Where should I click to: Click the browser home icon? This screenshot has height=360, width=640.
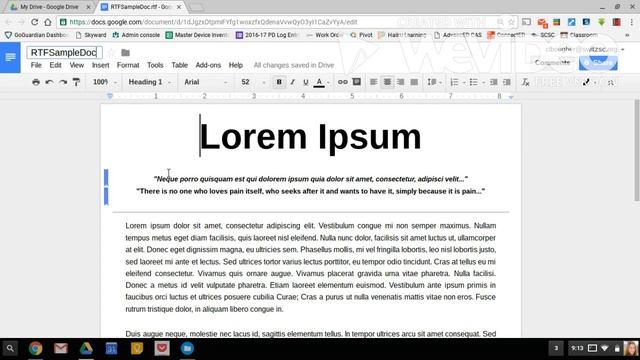[x=48, y=22]
